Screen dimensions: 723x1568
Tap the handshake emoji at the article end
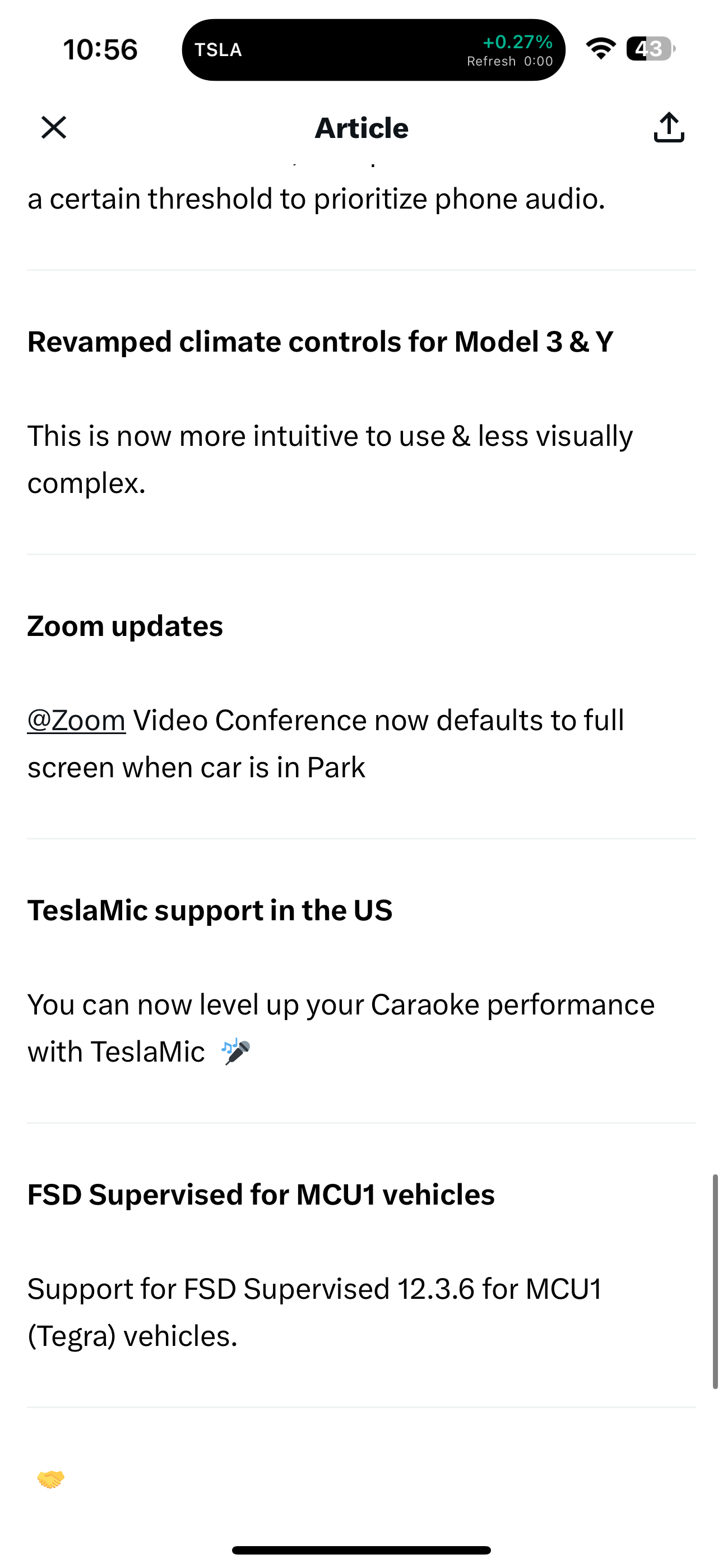pos(50,1478)
